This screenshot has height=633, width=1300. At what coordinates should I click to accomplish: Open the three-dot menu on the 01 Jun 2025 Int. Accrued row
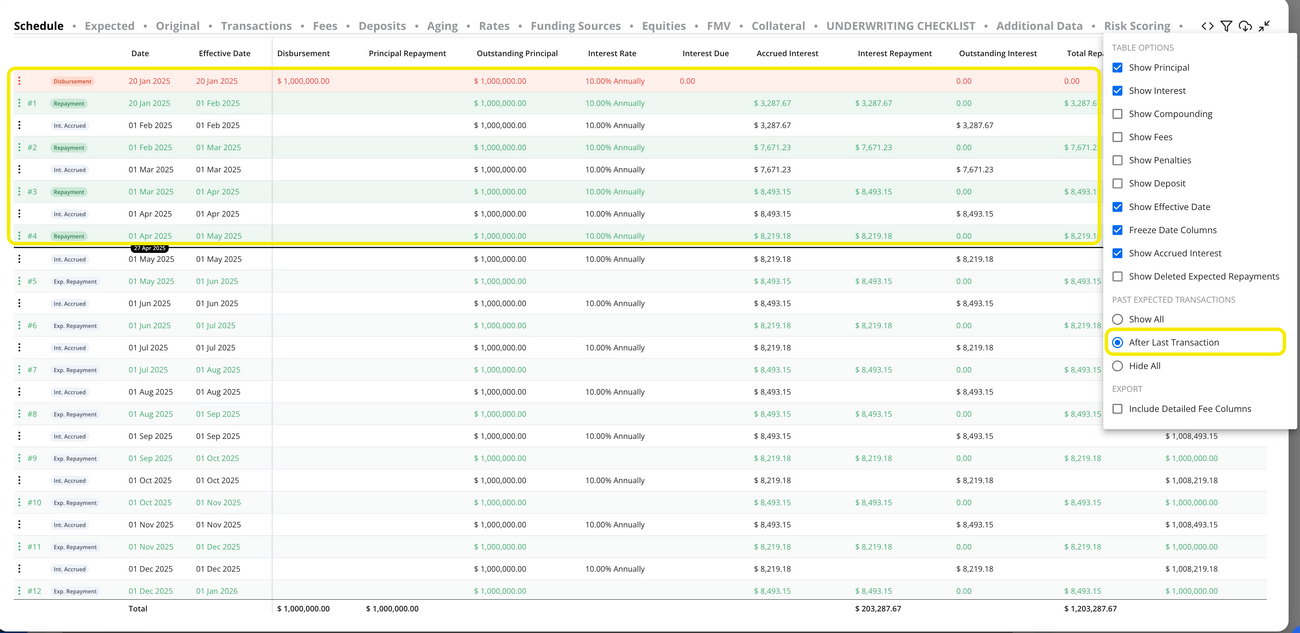[19, 303]
